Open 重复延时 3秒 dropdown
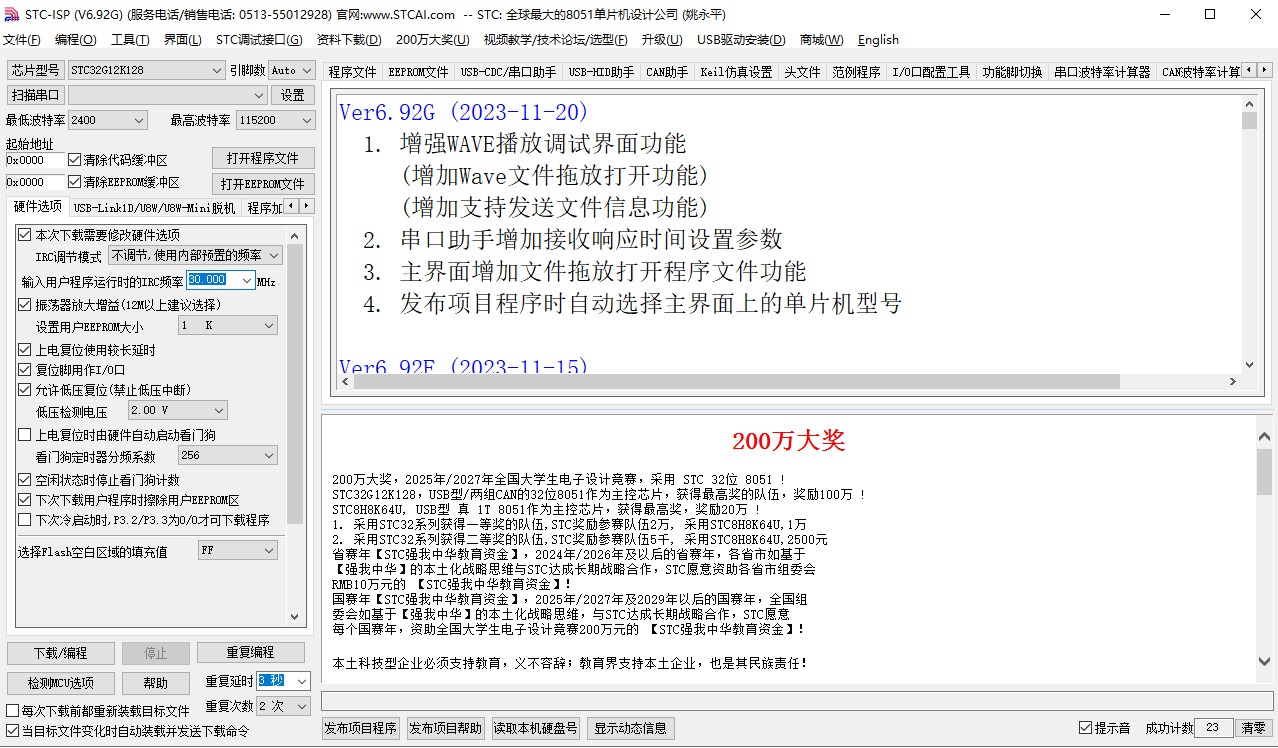Viewport: 1278px width, 748px height. pyautogui.click(x=284, y=681)
